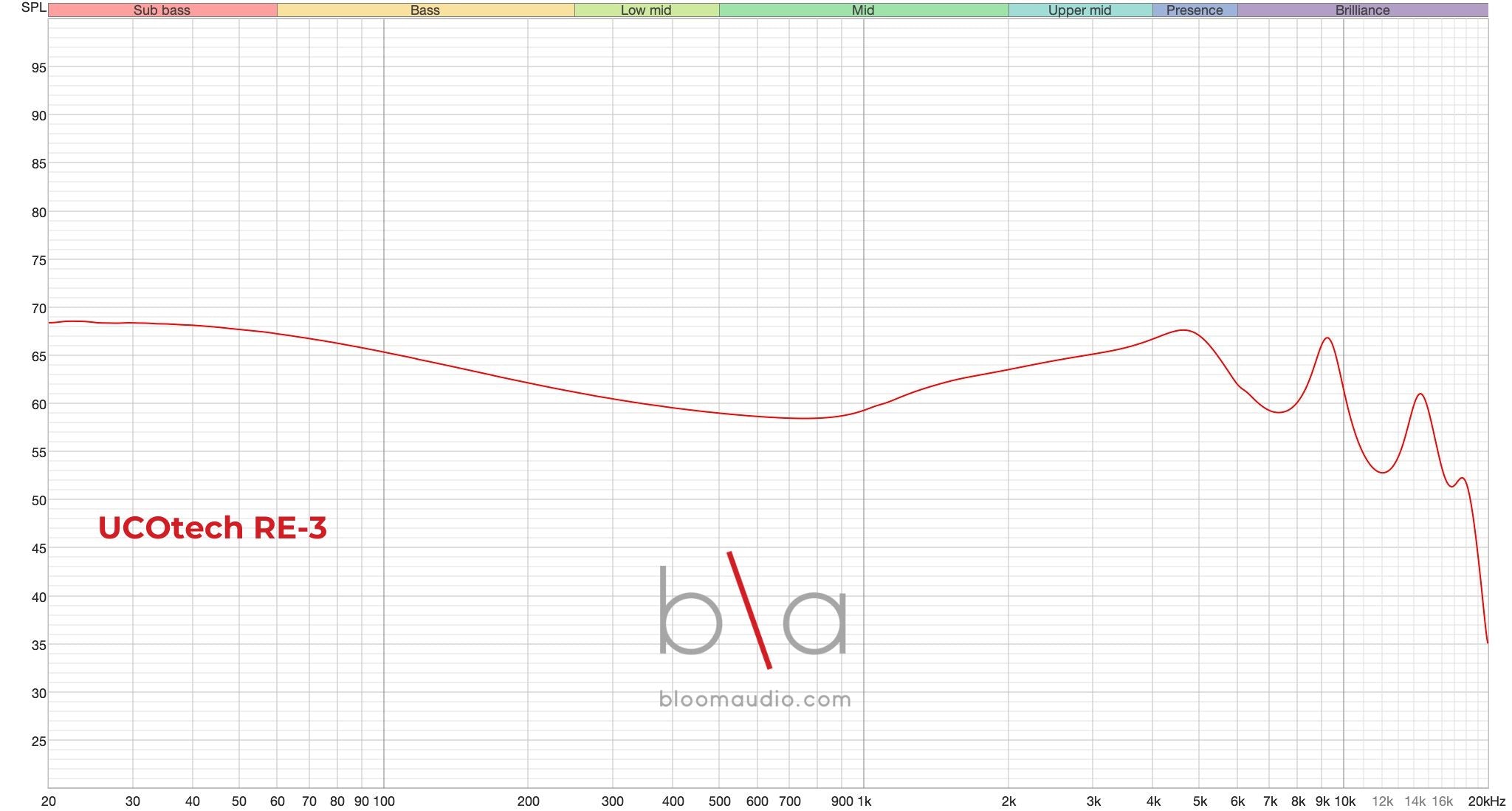Image resolution: width=1512 pixels, height=811 pixels.
Task: Click the 70 SPL axis value
Action: pyautogui.click(x=38, y=309)
